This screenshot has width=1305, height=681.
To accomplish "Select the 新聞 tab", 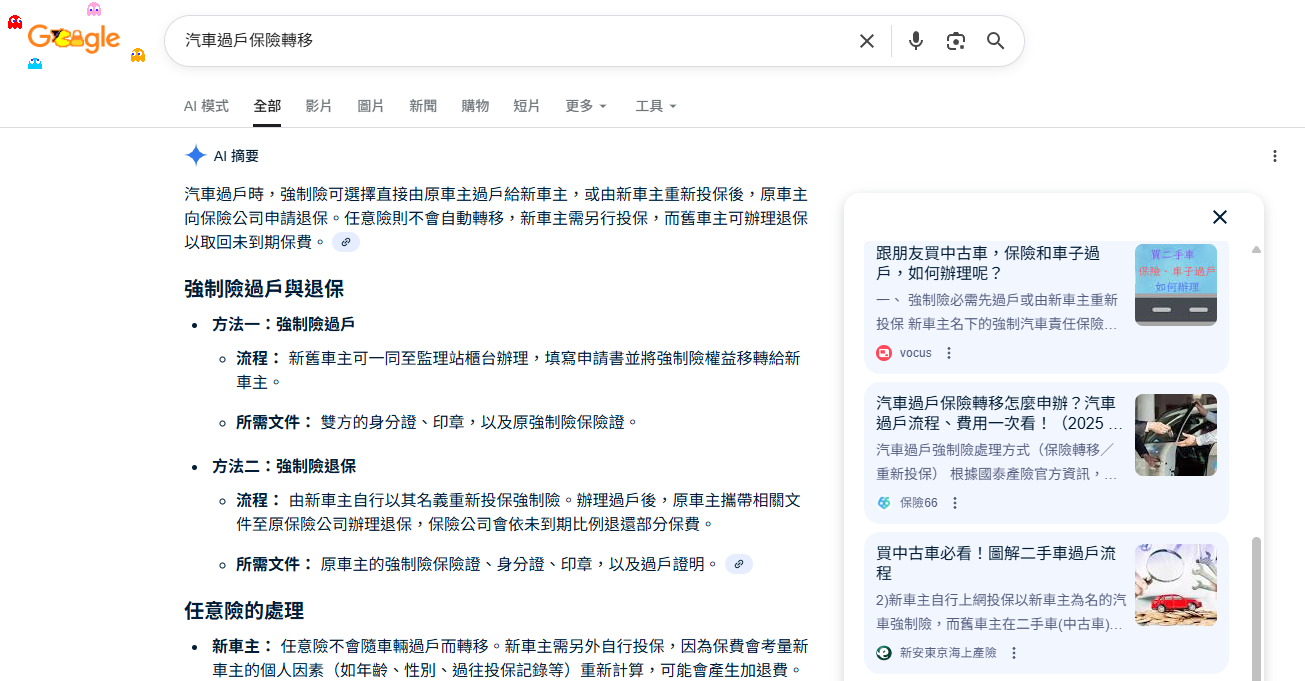I will click(x=423, y=106).
